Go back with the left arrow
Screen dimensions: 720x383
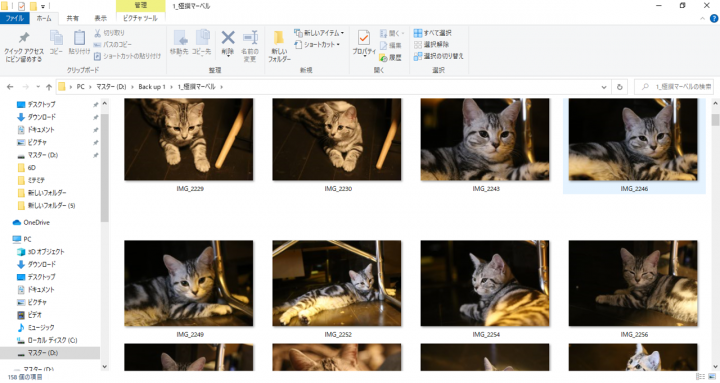pyautogui.click(x=10, y=87)
